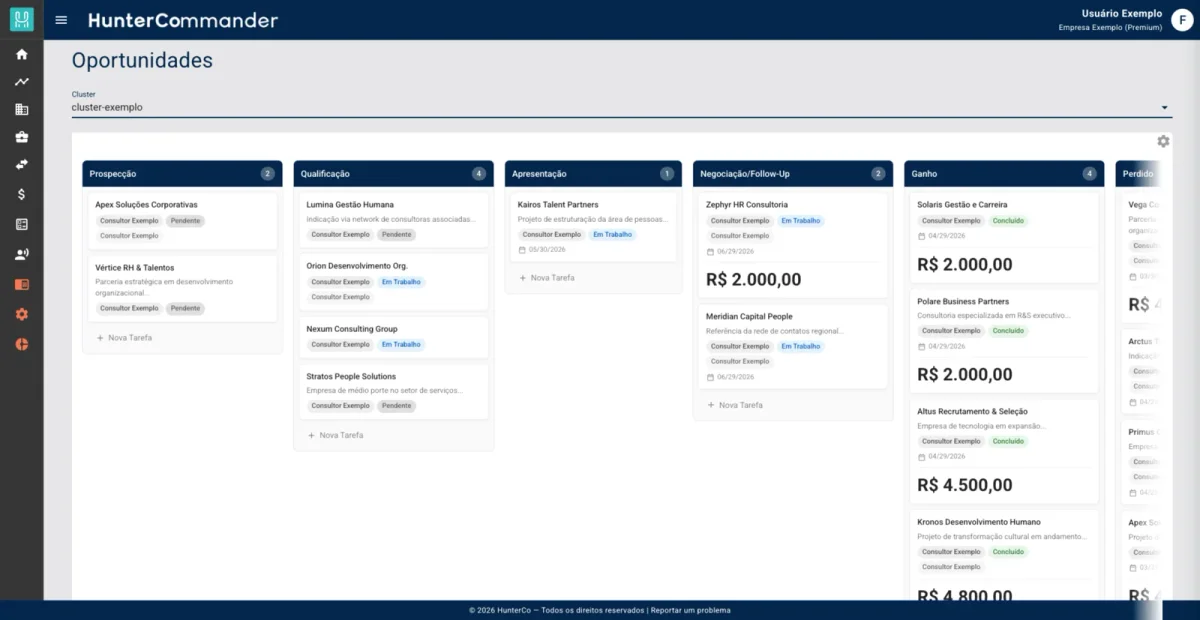Open Kairos Talent Partners card
1200x620 pixels.
593,227
